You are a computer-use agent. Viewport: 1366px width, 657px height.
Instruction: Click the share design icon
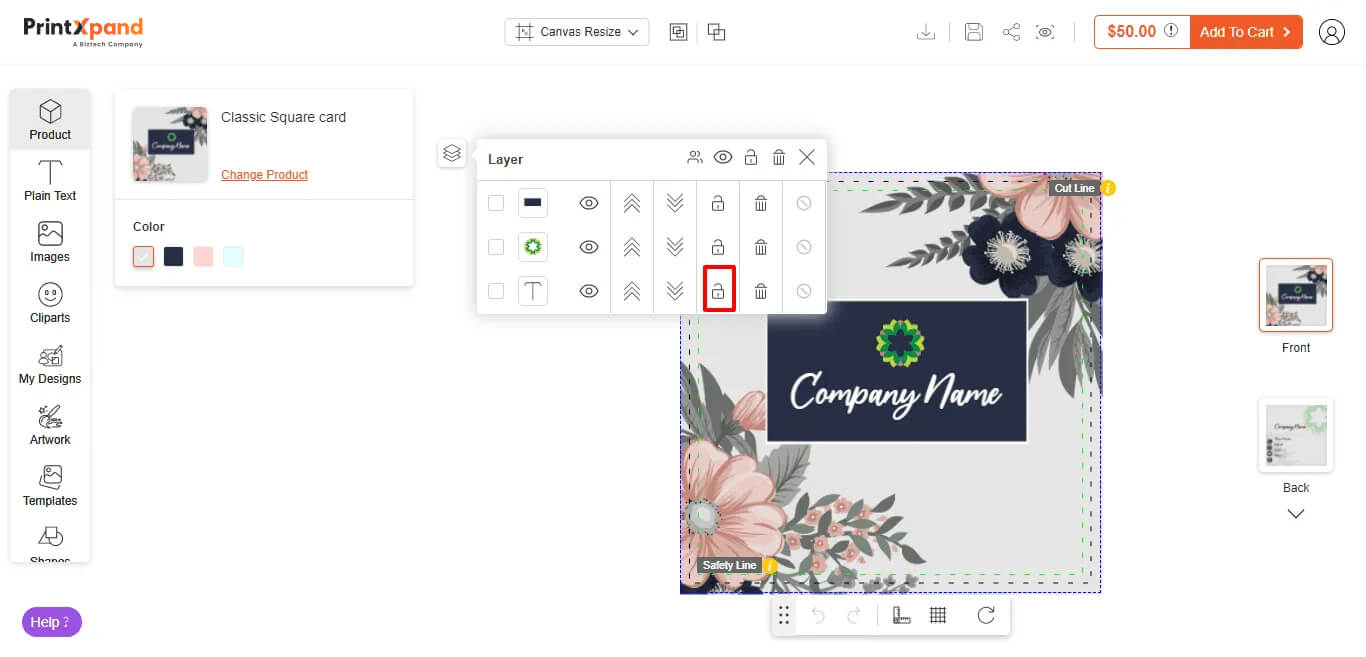(1011, 32)
